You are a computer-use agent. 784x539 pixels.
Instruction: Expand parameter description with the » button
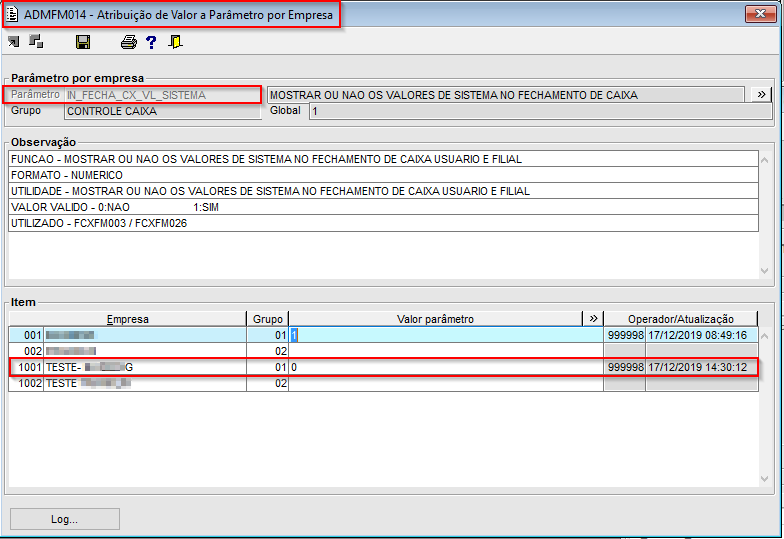coord(761,94)
